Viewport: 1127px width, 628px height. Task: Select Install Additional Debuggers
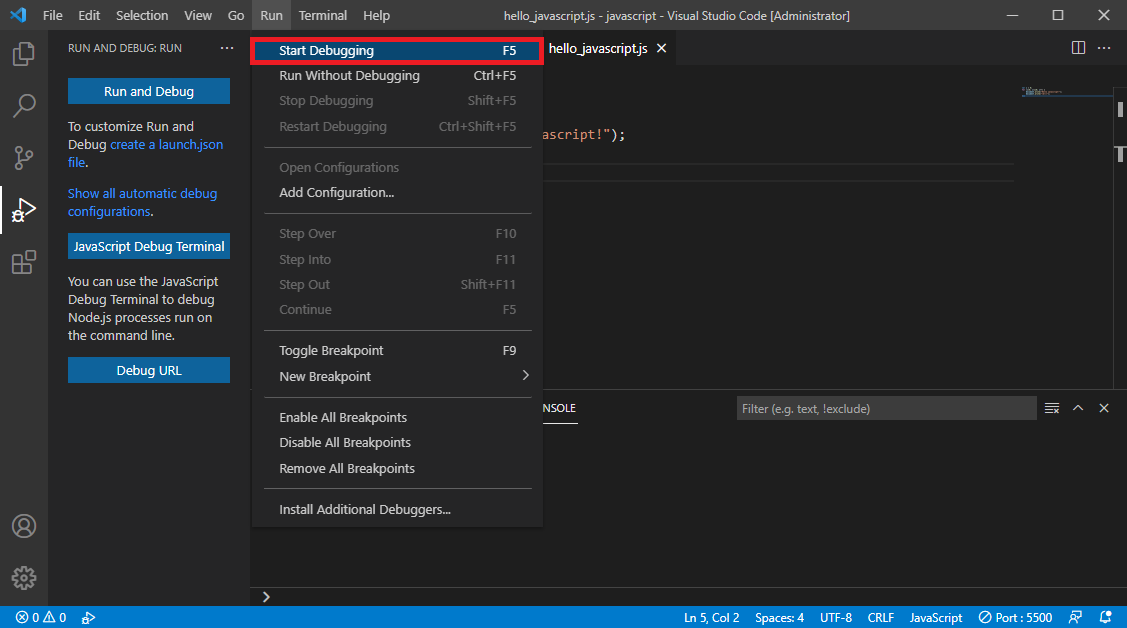tap(397, 509)
